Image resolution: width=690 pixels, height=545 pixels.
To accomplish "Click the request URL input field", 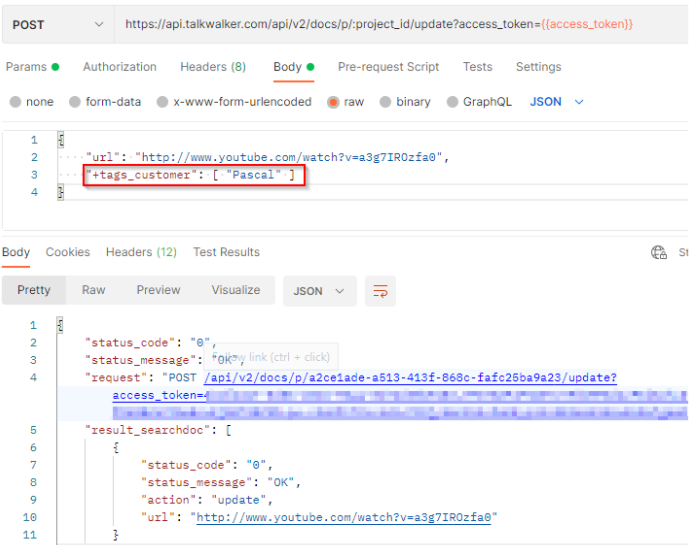I will pyautogui.click(x=400, y=25).
